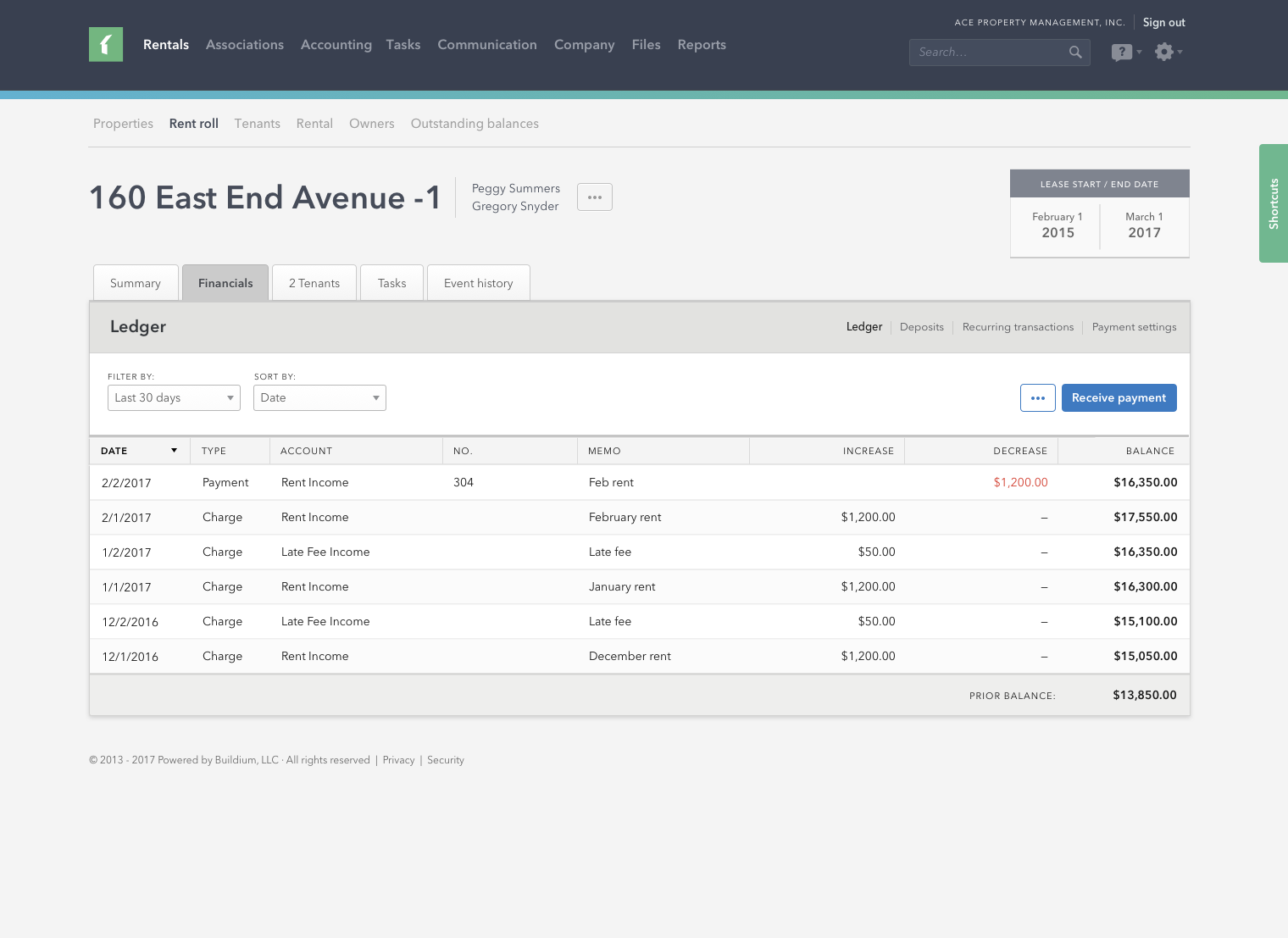The width and height of the screenshot is (1288, 938).
Task: Switch to the Summary tab
Action: [136, 283]
